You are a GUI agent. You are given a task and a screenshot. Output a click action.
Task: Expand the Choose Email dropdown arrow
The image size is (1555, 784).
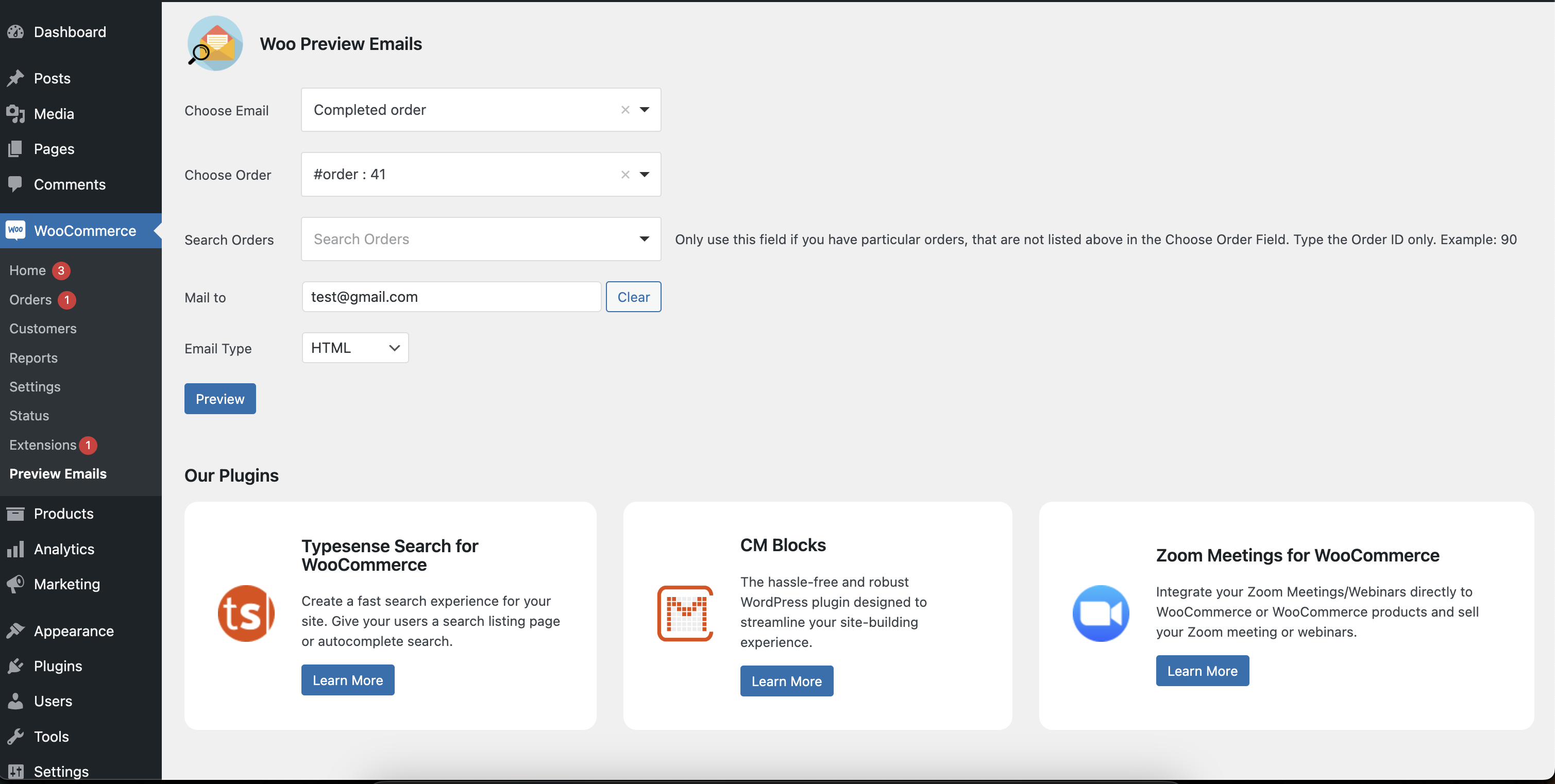click(644, 110)
